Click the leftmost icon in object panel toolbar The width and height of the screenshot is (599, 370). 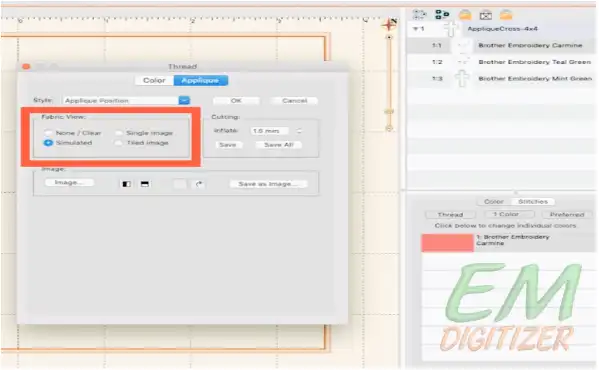tap(419, 15)
